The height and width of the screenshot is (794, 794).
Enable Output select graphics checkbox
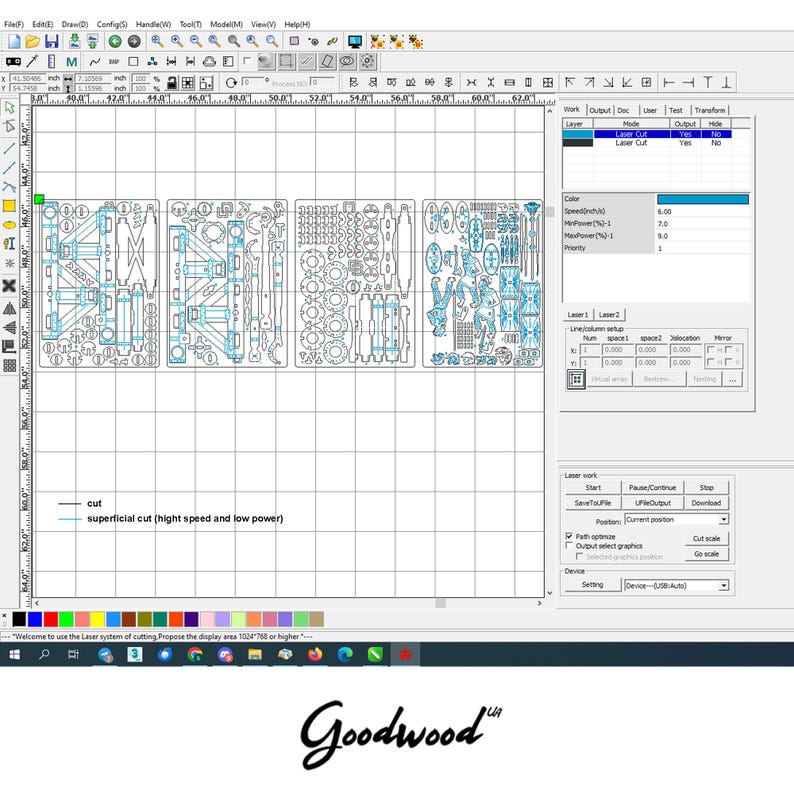569,545
